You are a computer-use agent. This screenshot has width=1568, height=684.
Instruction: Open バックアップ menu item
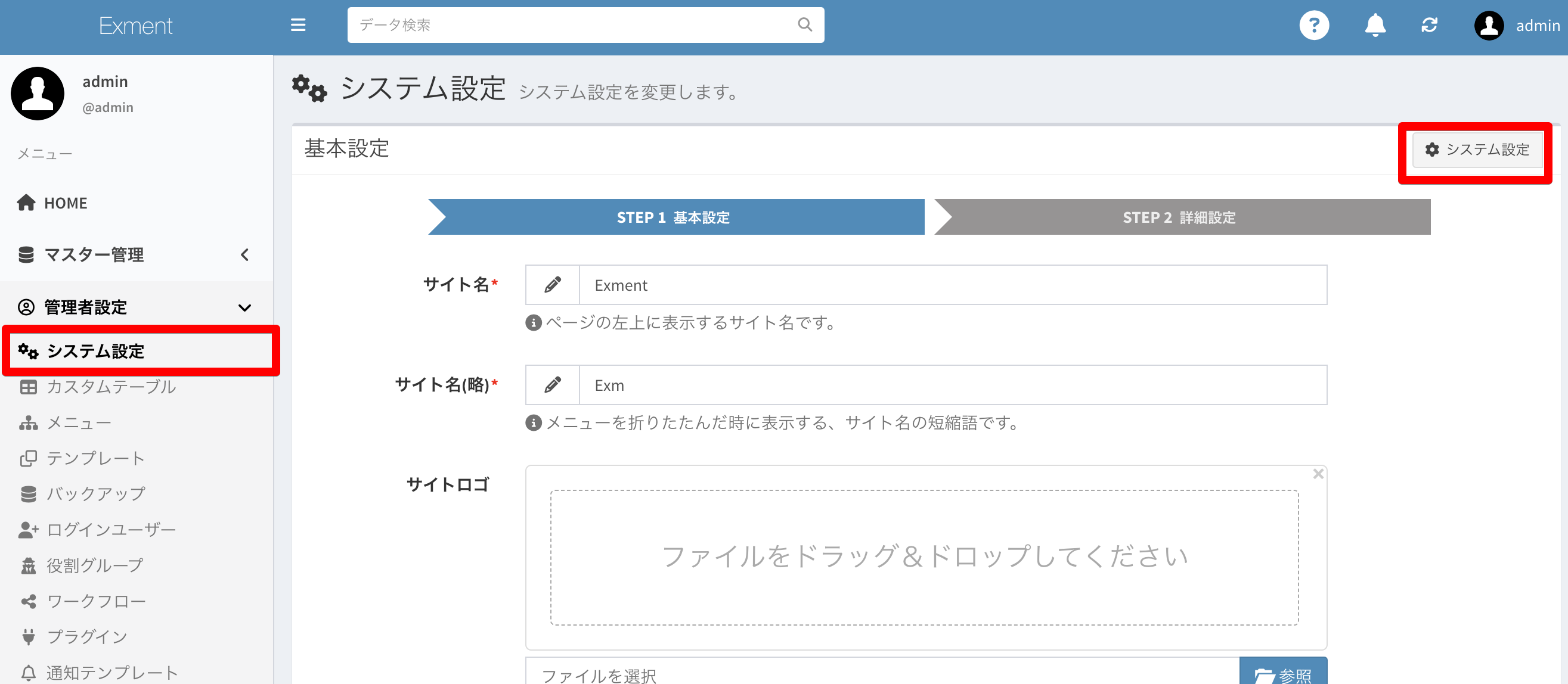(x=95, y=493)
